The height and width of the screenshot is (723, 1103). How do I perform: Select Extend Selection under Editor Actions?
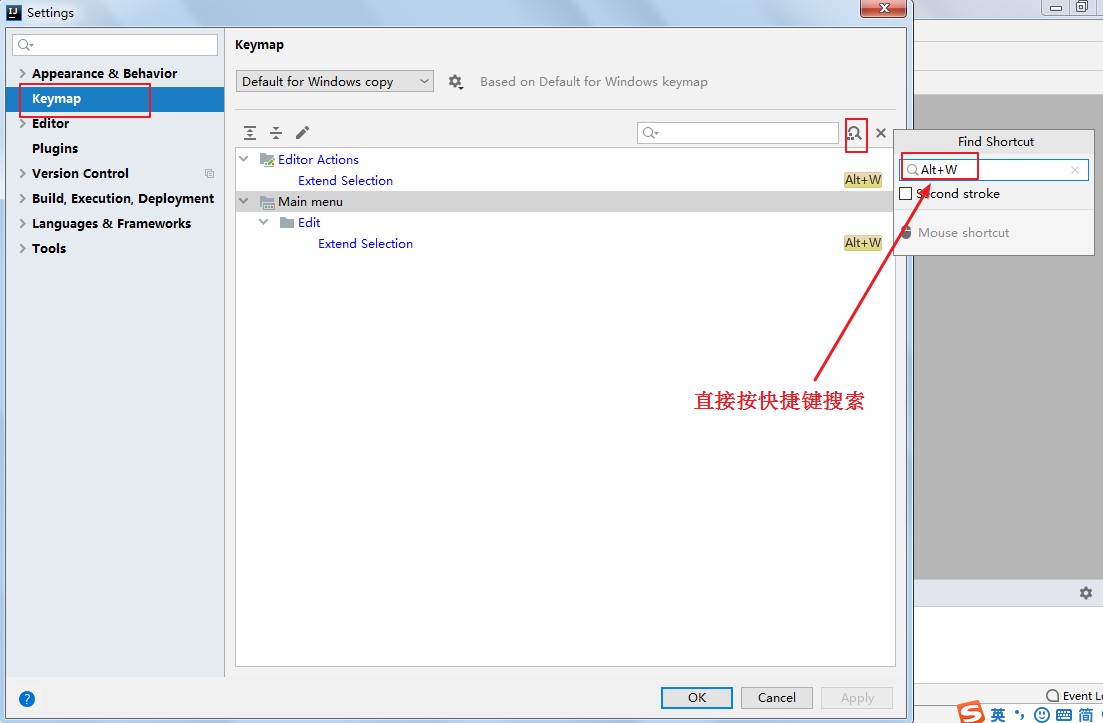(345, 181)
